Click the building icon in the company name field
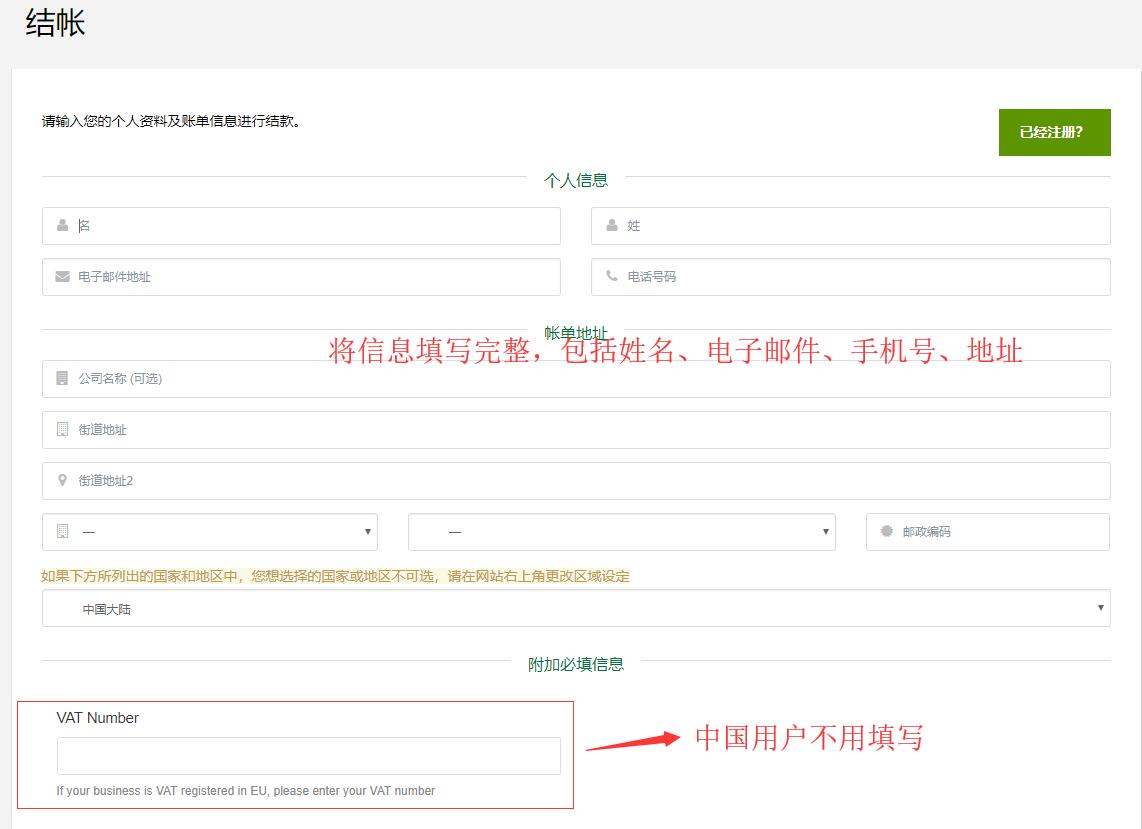 [63, 378]
